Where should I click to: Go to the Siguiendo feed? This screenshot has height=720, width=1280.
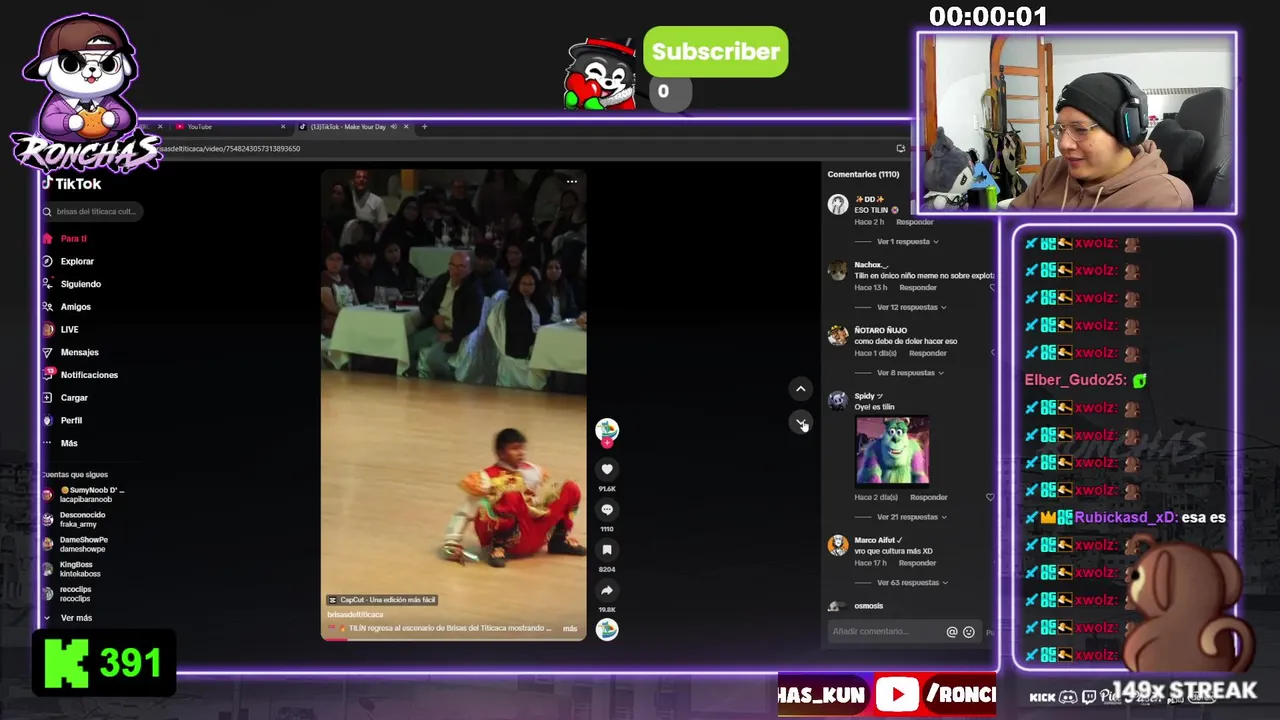click(72, 284)
